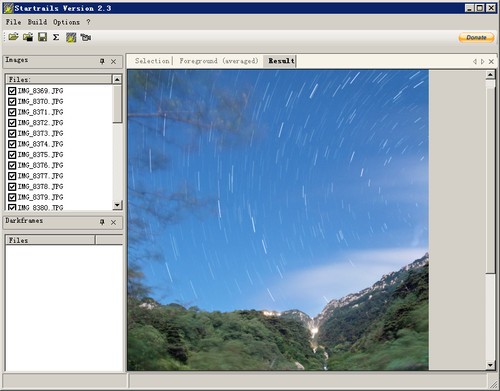Click the Open images folder icon
The image size is (500, 391).
point(14,37)
